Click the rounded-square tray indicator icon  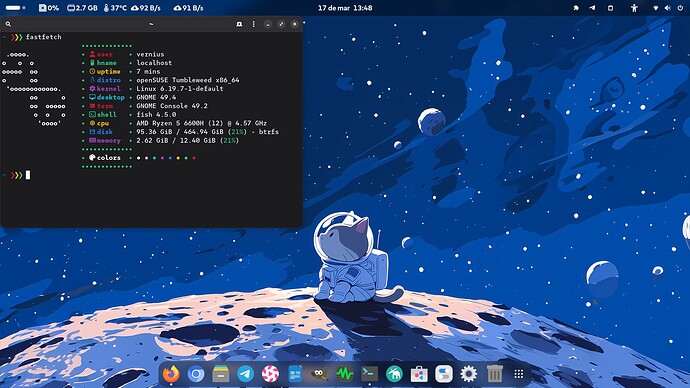coord(610,8)
